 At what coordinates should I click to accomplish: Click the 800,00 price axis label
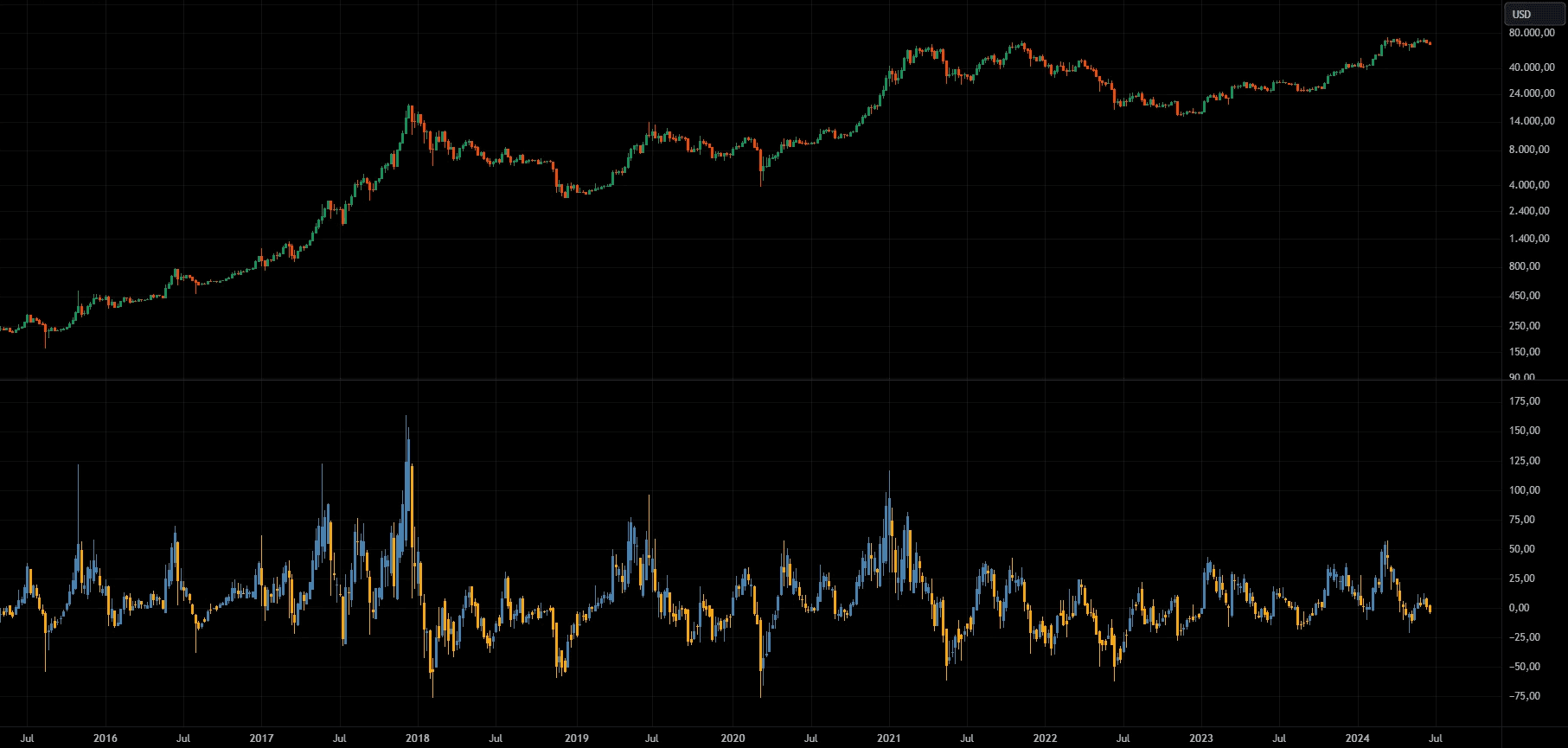pyautogui.click(x=1525, y=266)
